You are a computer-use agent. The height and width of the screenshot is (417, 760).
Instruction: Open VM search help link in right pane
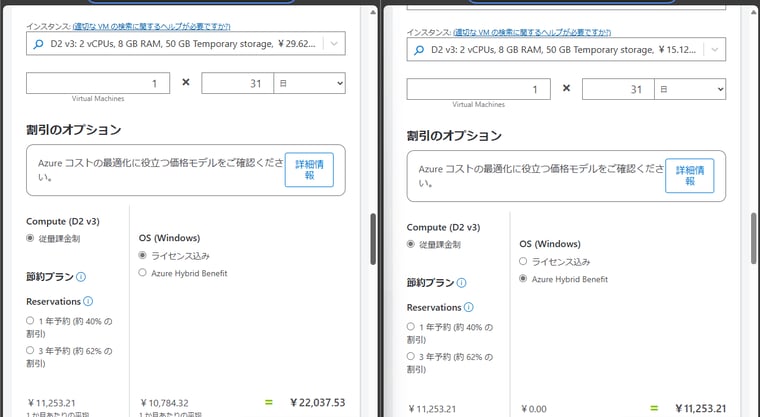tap(532, 32)
